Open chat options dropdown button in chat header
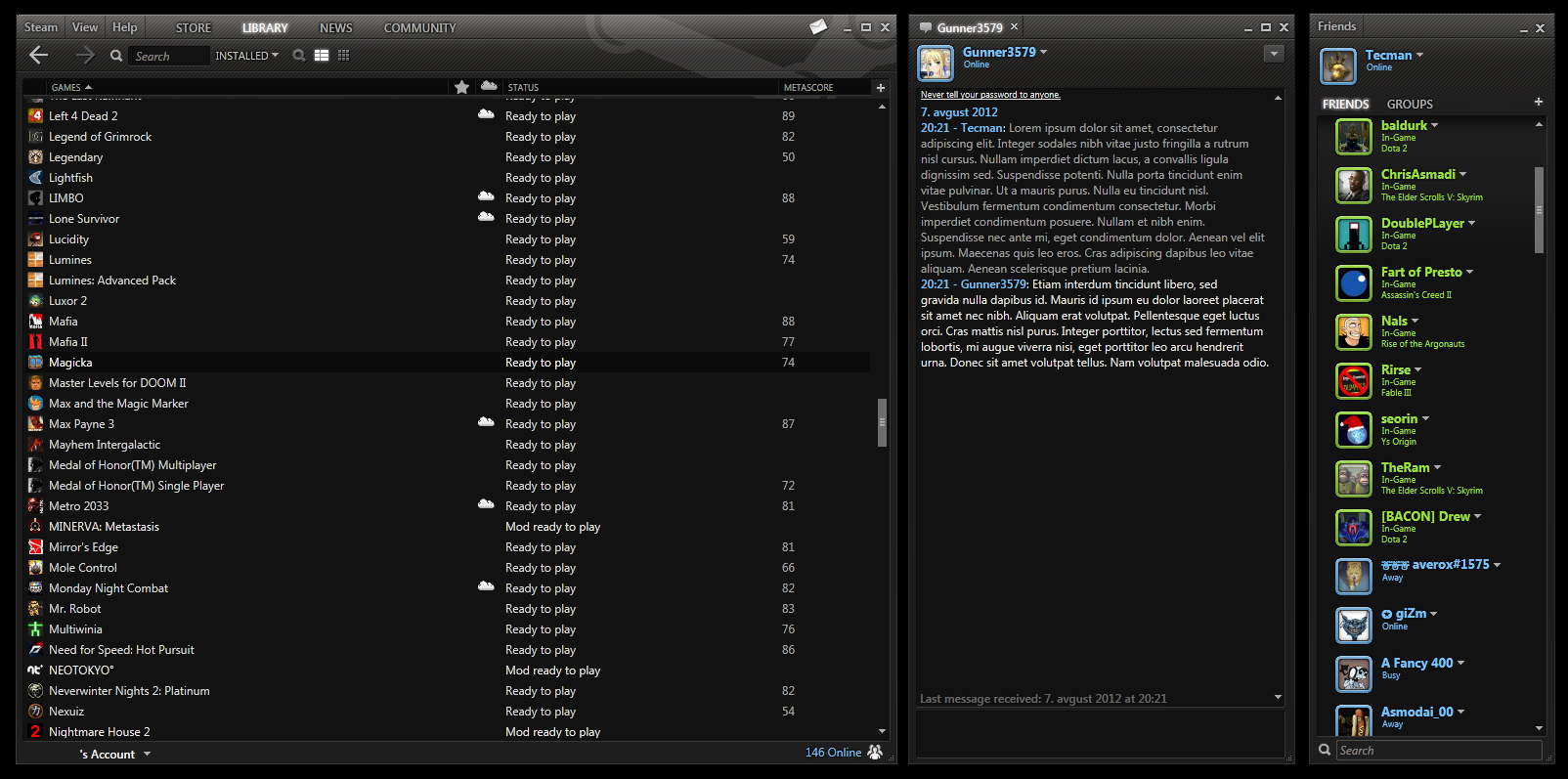 click(x=1273, y=54)
